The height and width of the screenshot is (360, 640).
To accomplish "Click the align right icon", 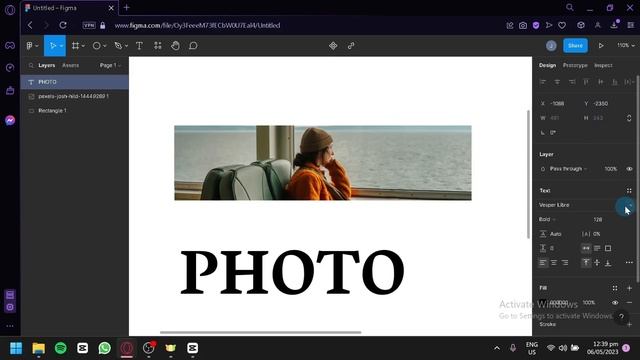I will pos(572,82).
